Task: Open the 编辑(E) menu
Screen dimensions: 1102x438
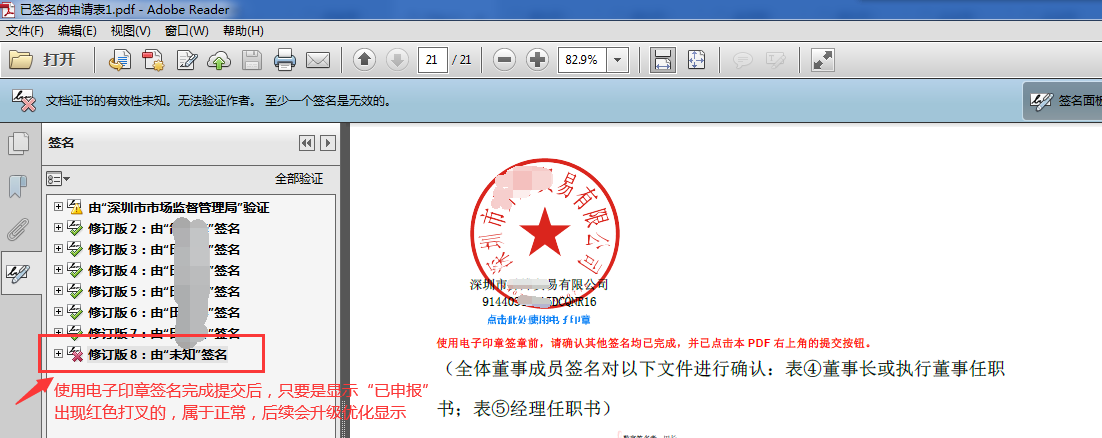Action: point(77,31)
